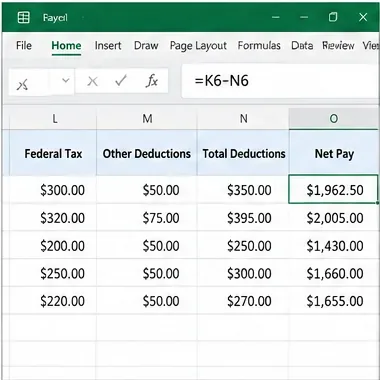Expand the Name Box dropdown arrow
This screenshot has height=380, width=380.
tap(66, 80)
